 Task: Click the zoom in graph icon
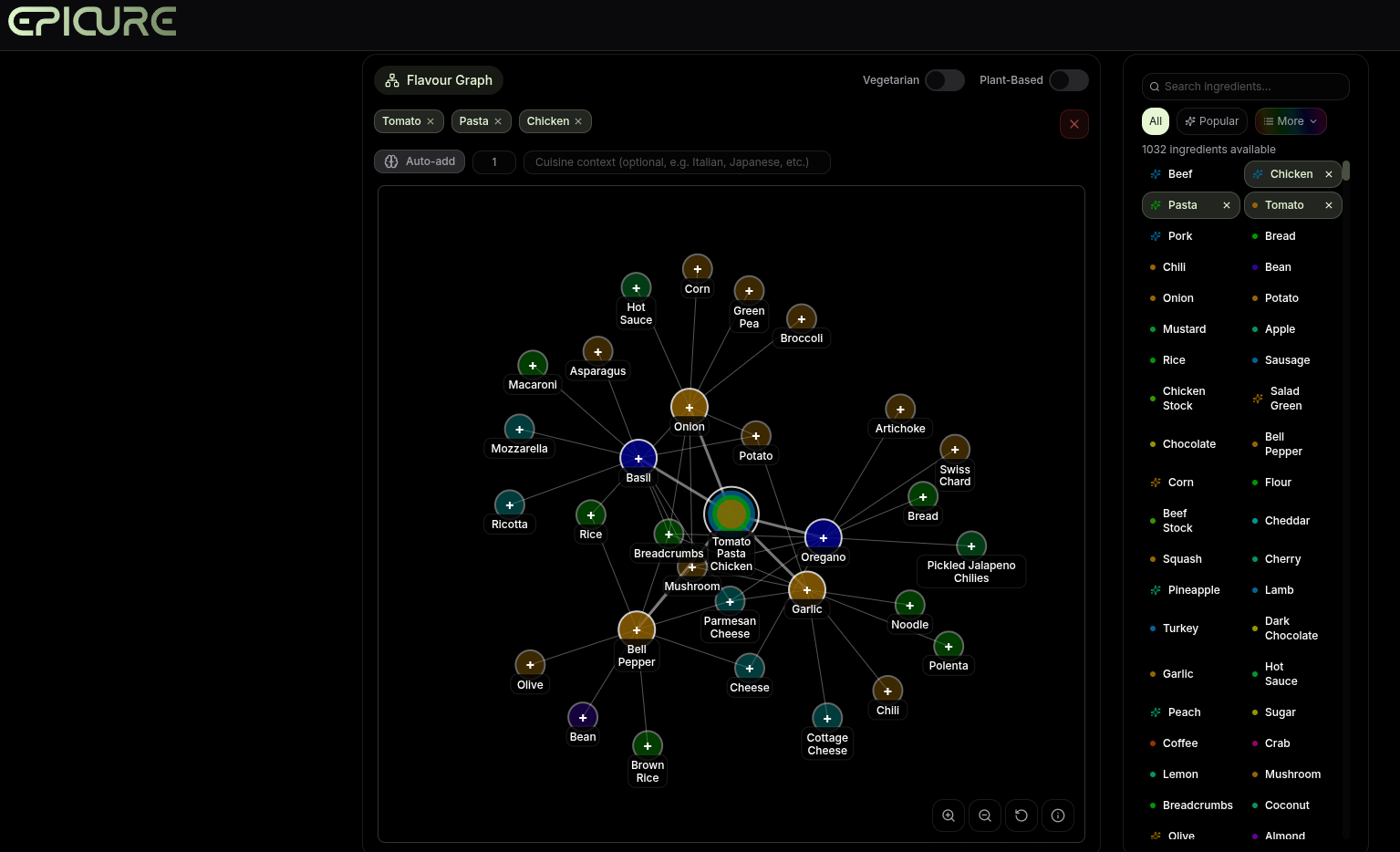click(x=949, y=816)
